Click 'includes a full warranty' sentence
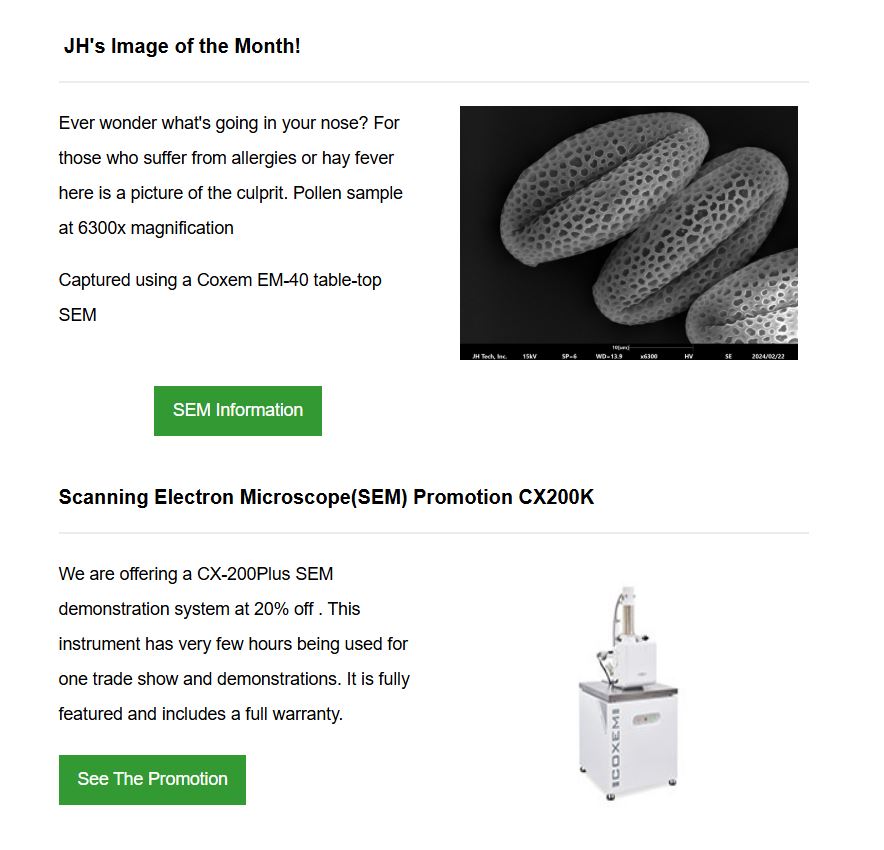The image size is (884, 850). [252, 714]
